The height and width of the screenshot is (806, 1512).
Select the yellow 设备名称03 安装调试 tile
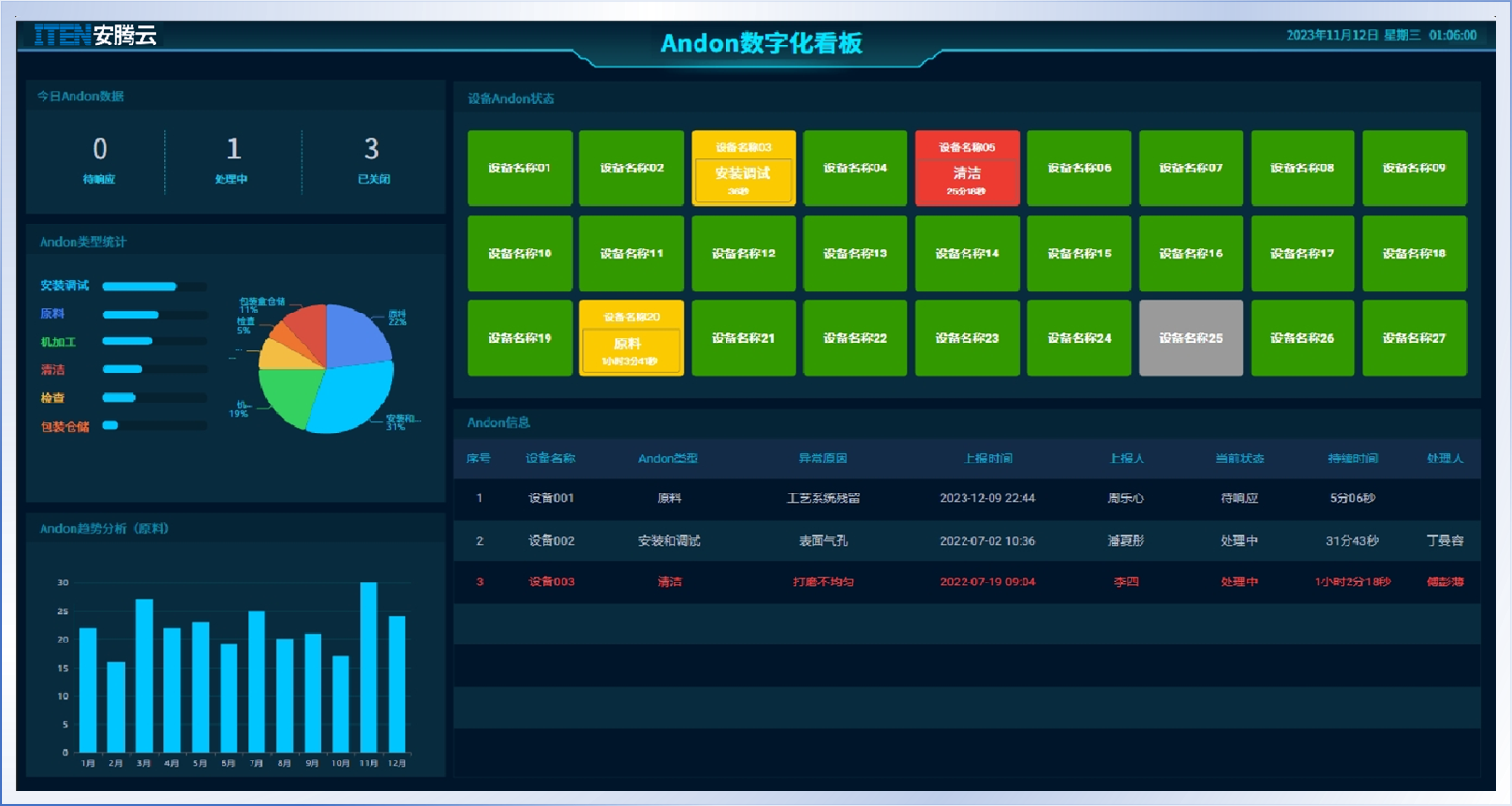743,168
